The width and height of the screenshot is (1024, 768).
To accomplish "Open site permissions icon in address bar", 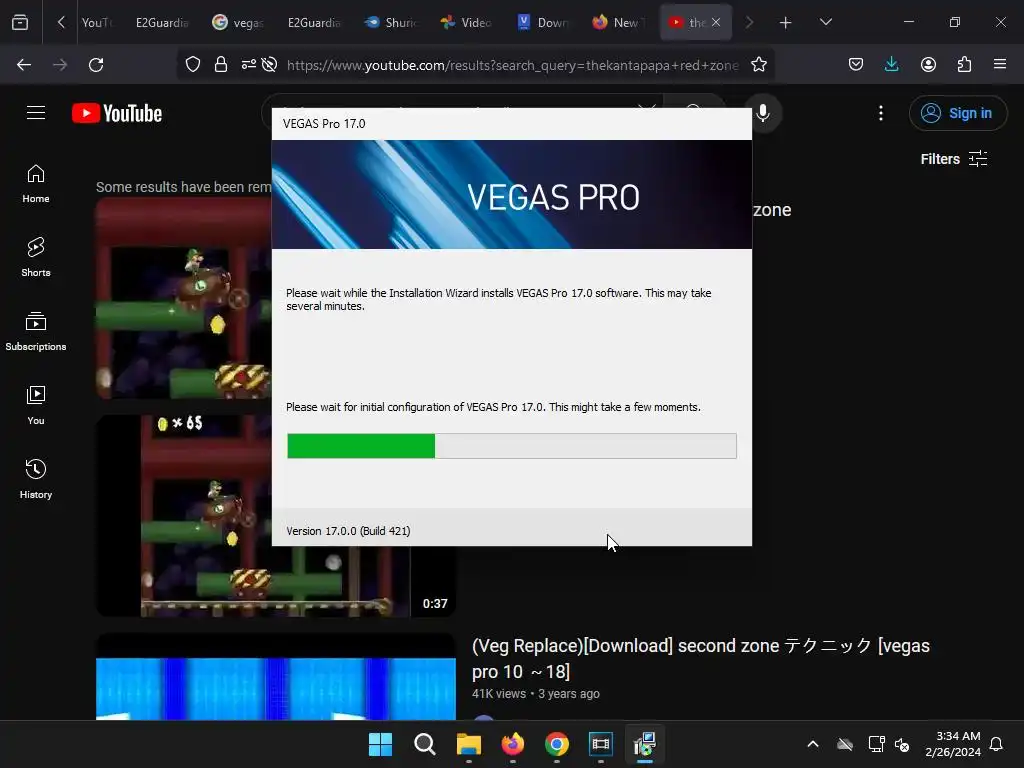I will [x=249, y=64].
